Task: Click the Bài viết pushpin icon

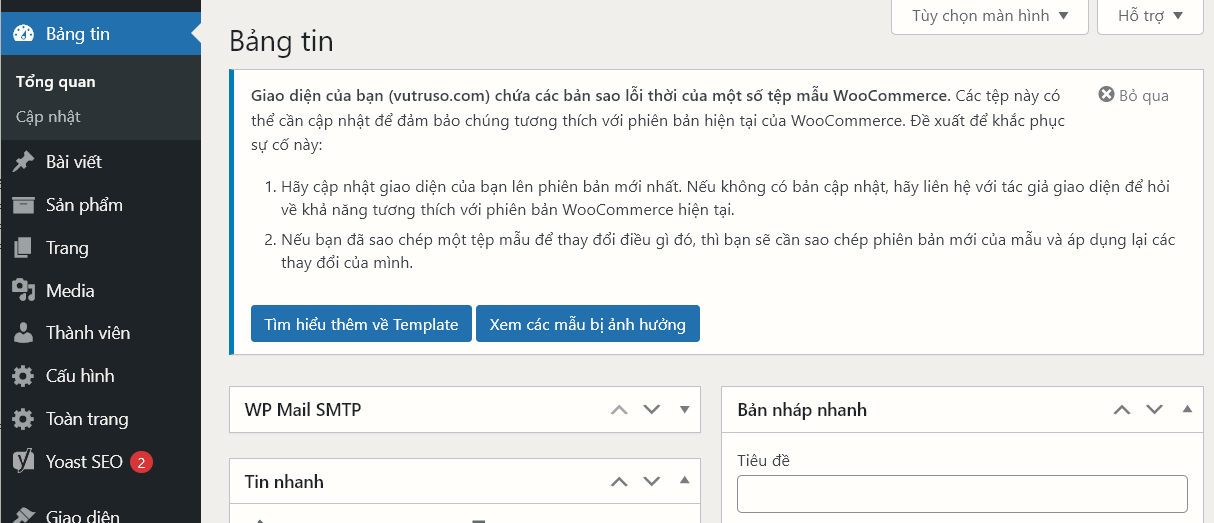Action: coord(23,162)
